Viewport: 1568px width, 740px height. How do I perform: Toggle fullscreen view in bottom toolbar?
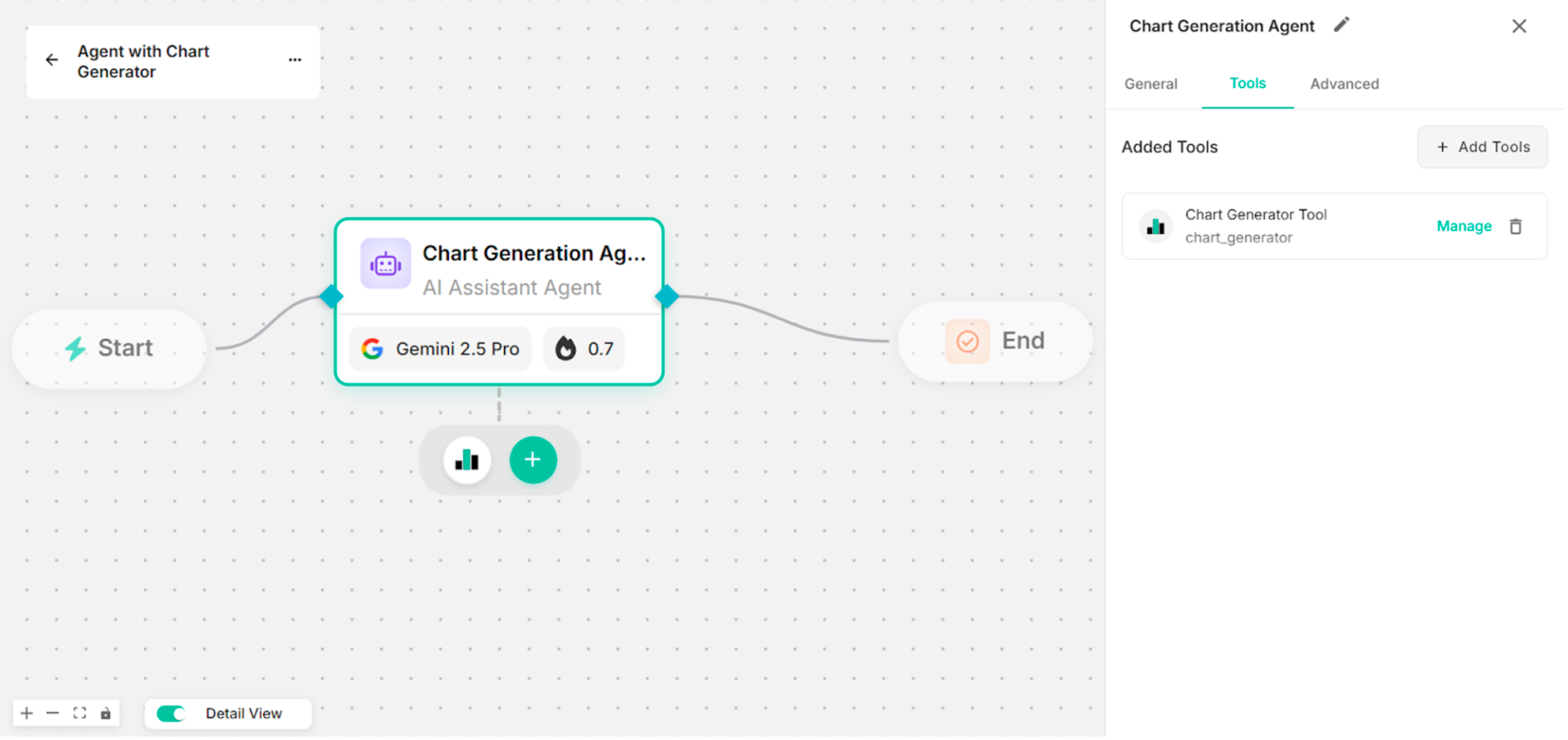tap(79, 712)
